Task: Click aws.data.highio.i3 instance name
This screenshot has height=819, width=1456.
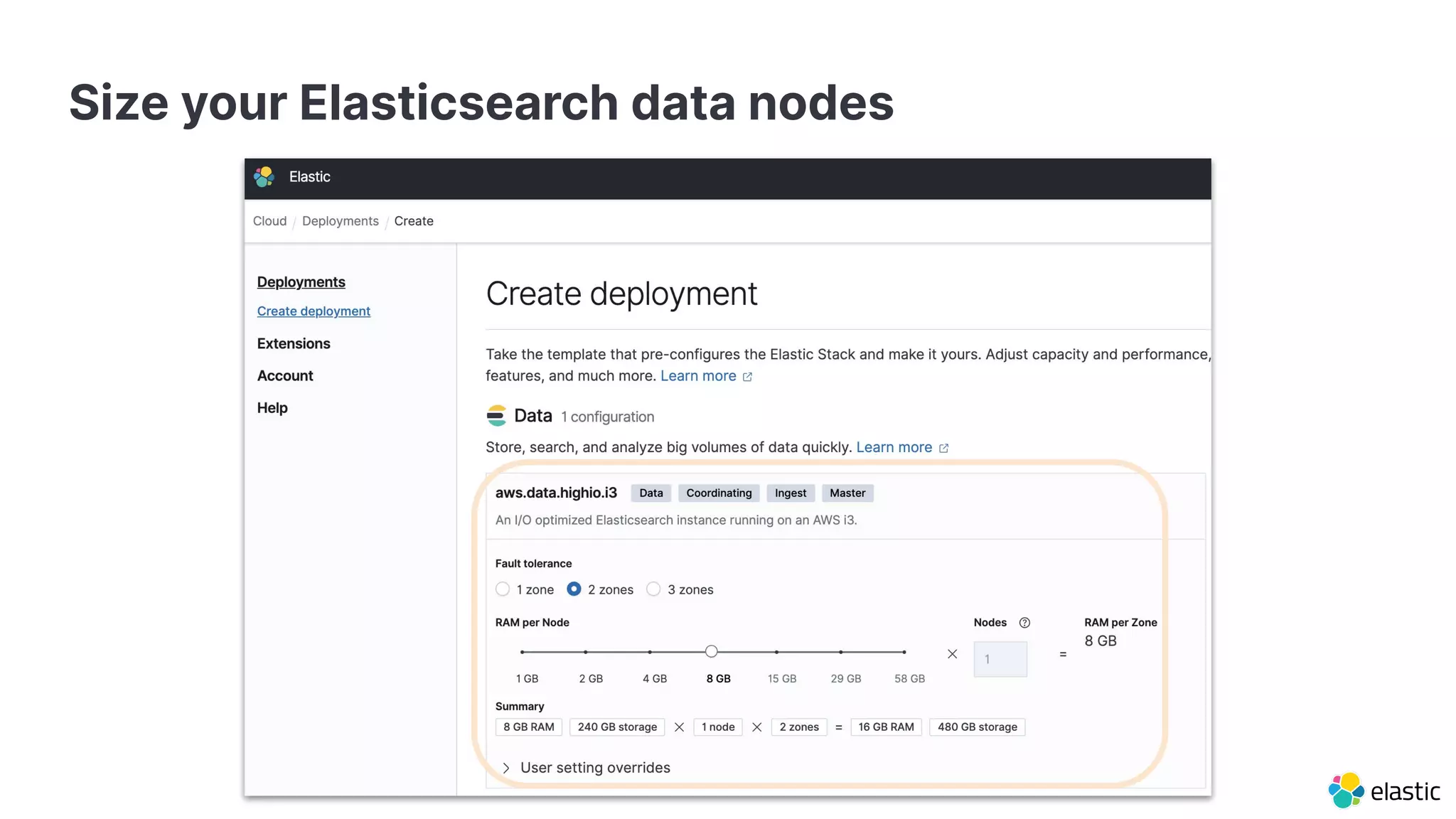Action: pos(556,493)
